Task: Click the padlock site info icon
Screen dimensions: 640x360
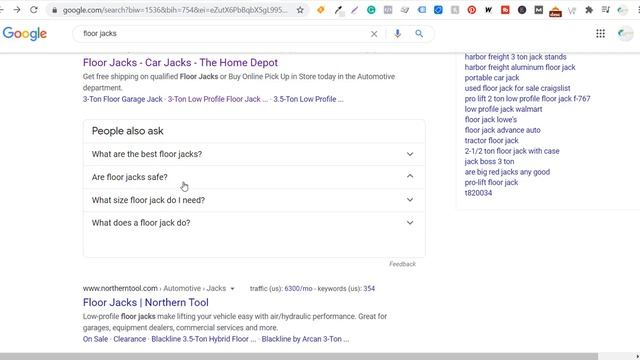Action: [x=54, y=10]
